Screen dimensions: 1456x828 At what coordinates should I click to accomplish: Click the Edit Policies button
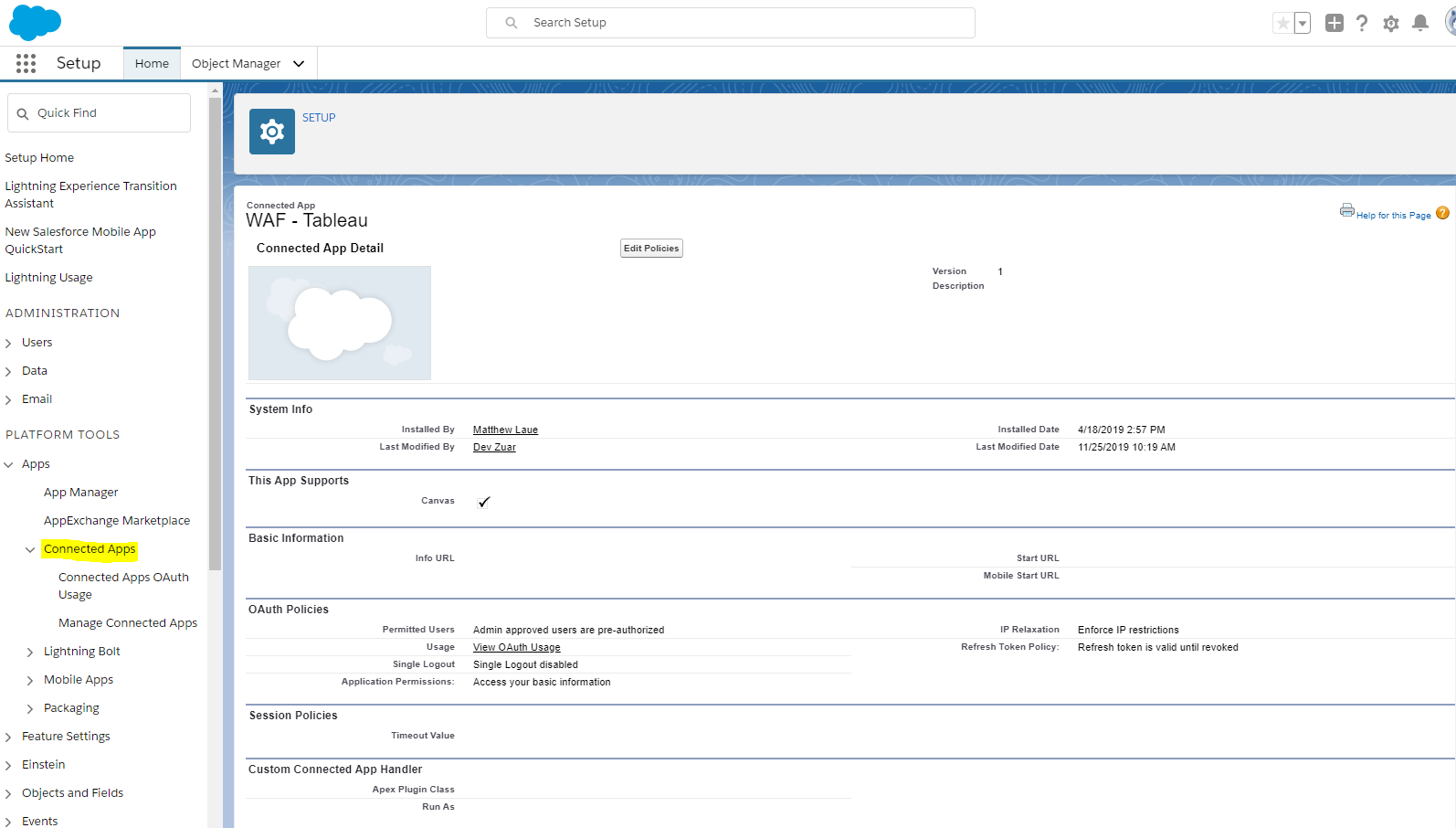651,249
